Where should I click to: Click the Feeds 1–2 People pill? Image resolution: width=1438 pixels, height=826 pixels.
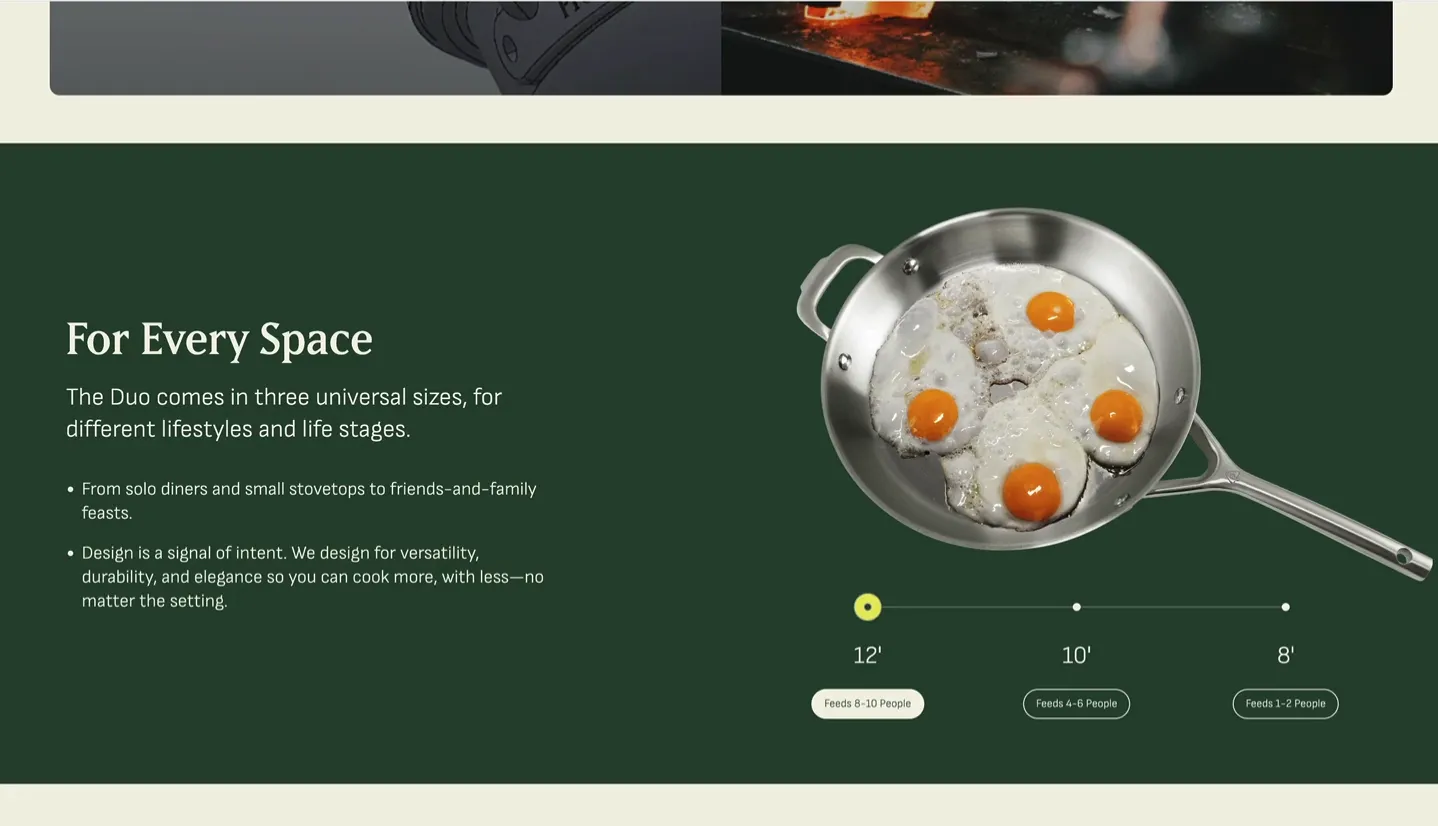(1285, 704)
